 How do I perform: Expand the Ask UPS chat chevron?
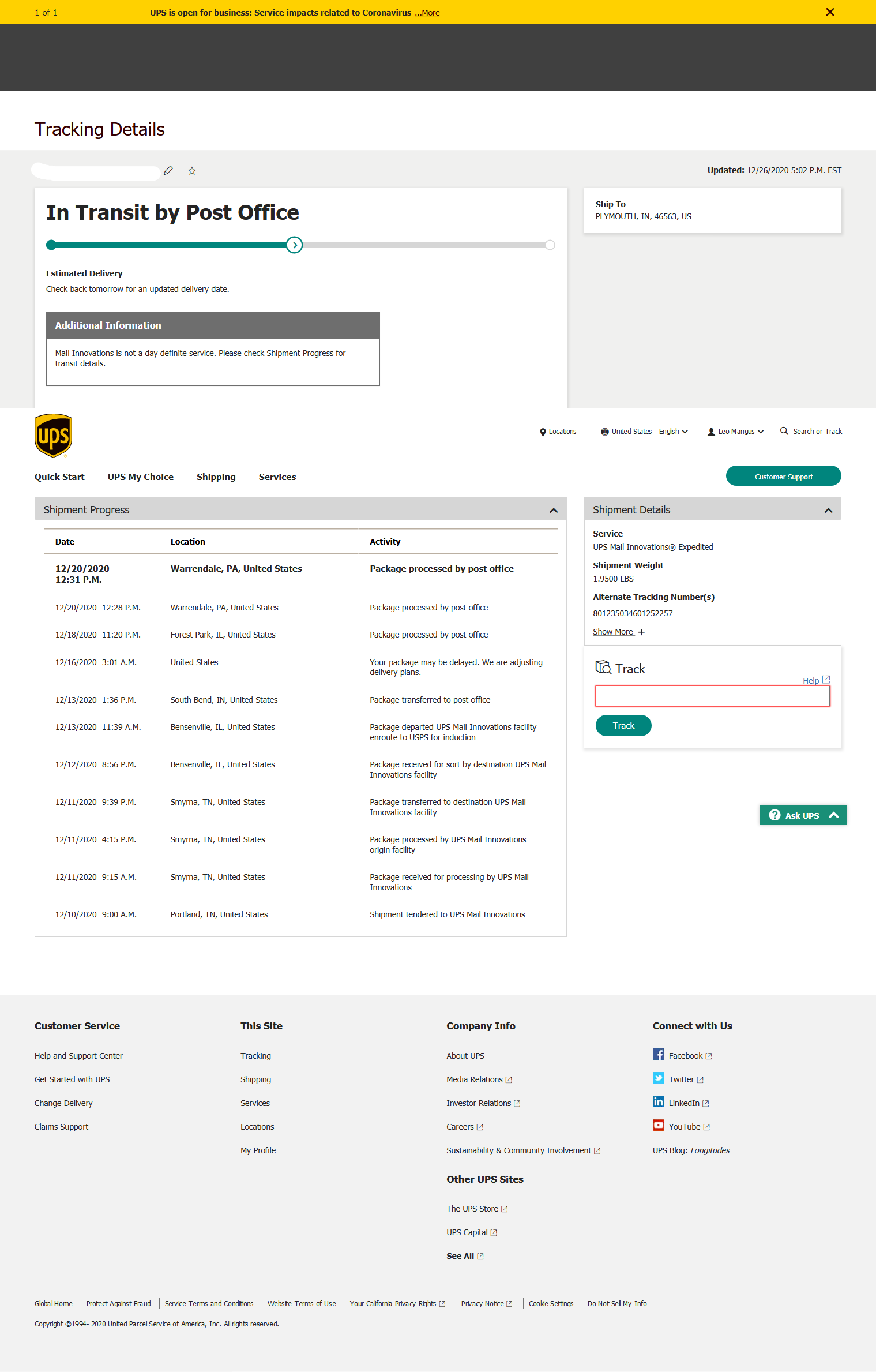point(833,815)
